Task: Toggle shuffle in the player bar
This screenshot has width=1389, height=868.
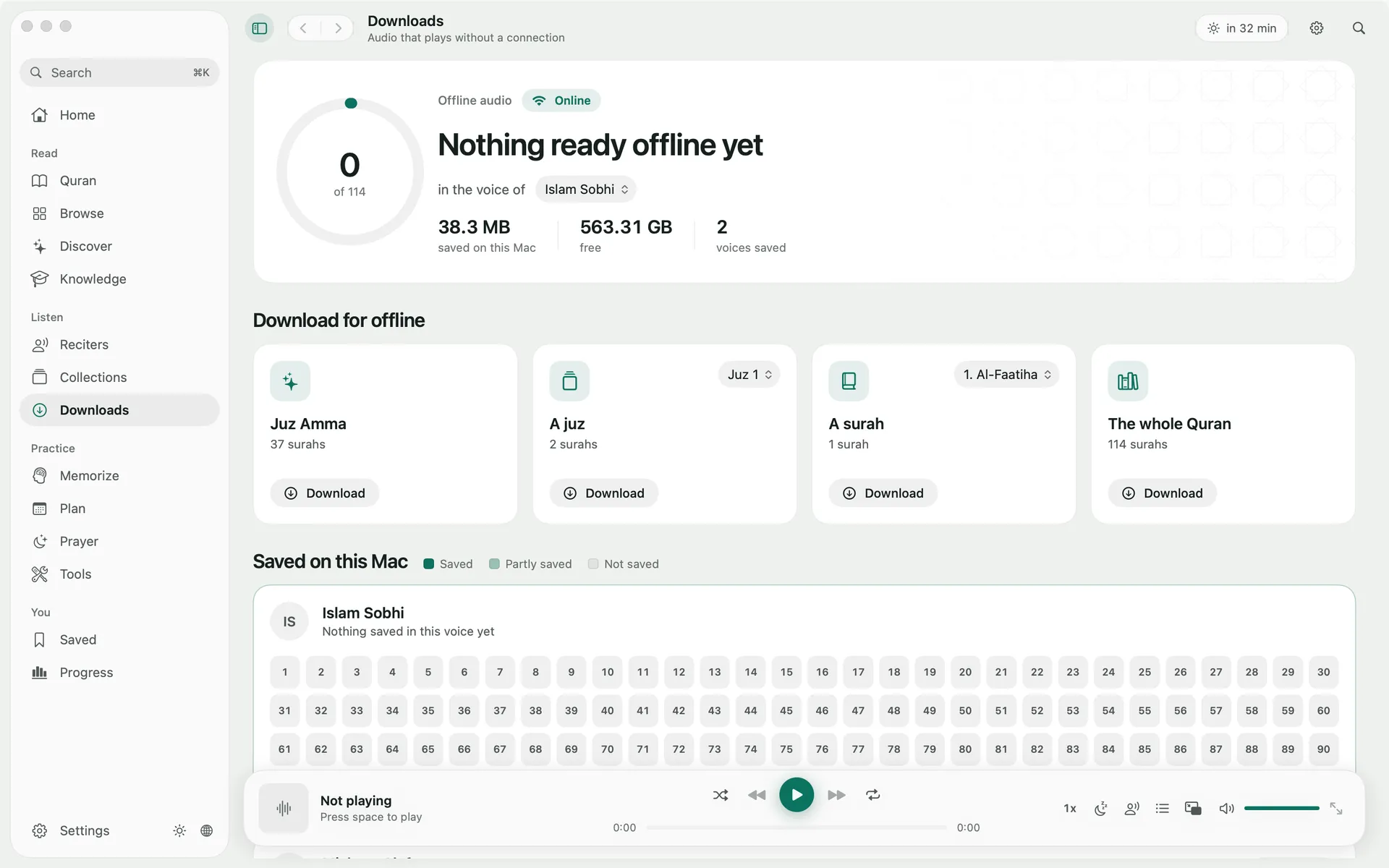Action: click(721, 795)
